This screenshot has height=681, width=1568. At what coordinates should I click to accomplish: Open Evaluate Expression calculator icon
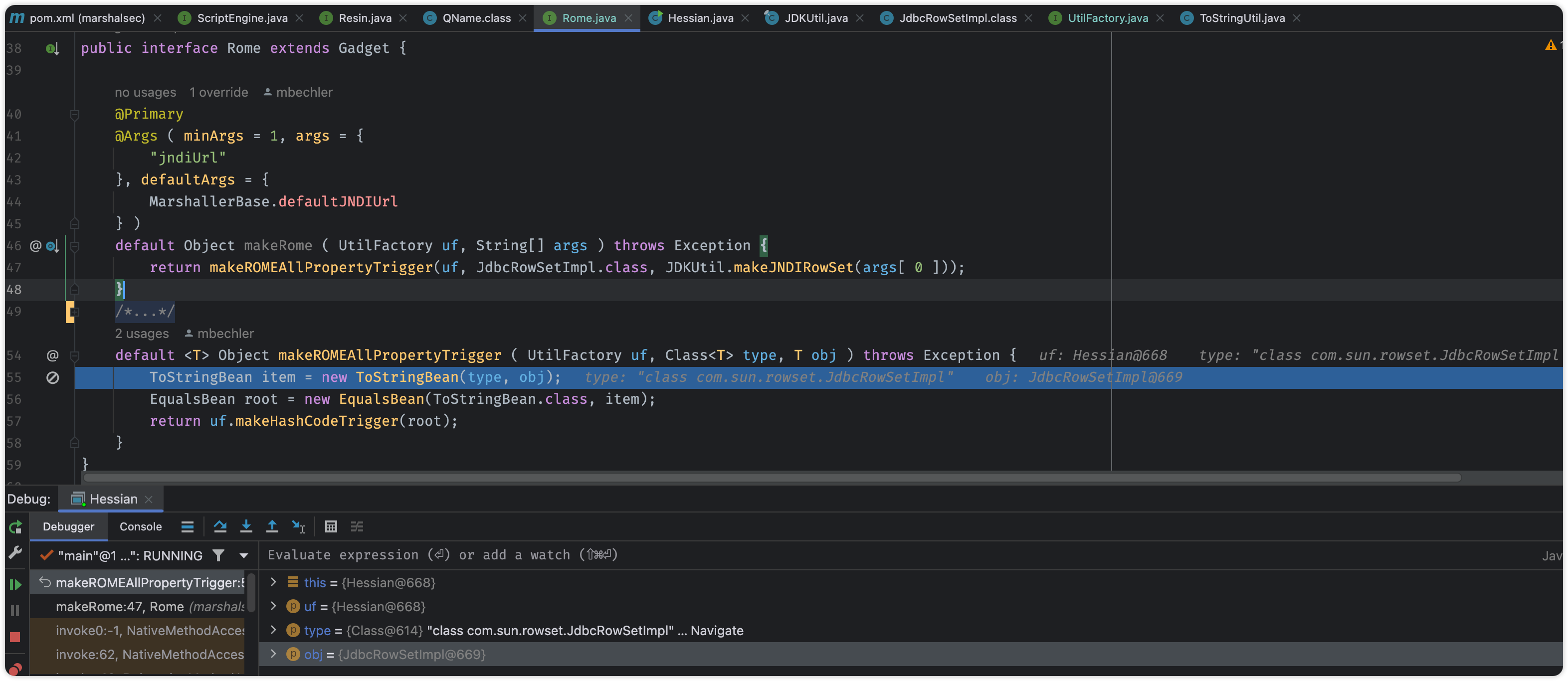point(331,527)
